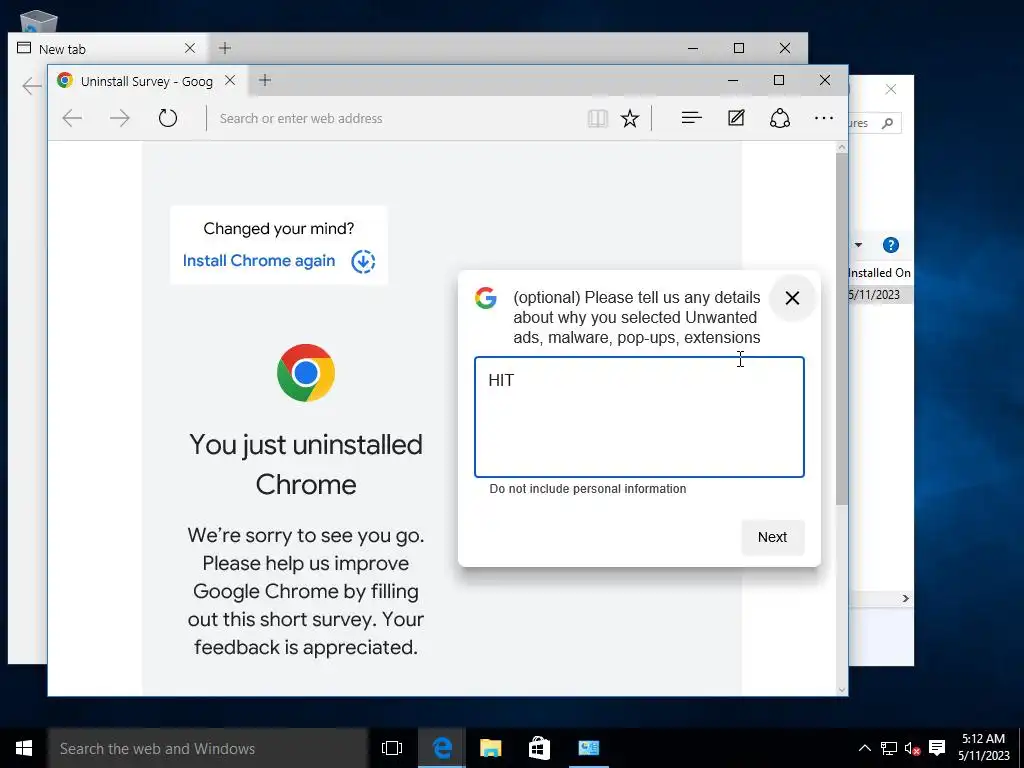Open the Action Center notifications icon

(937, 748)
